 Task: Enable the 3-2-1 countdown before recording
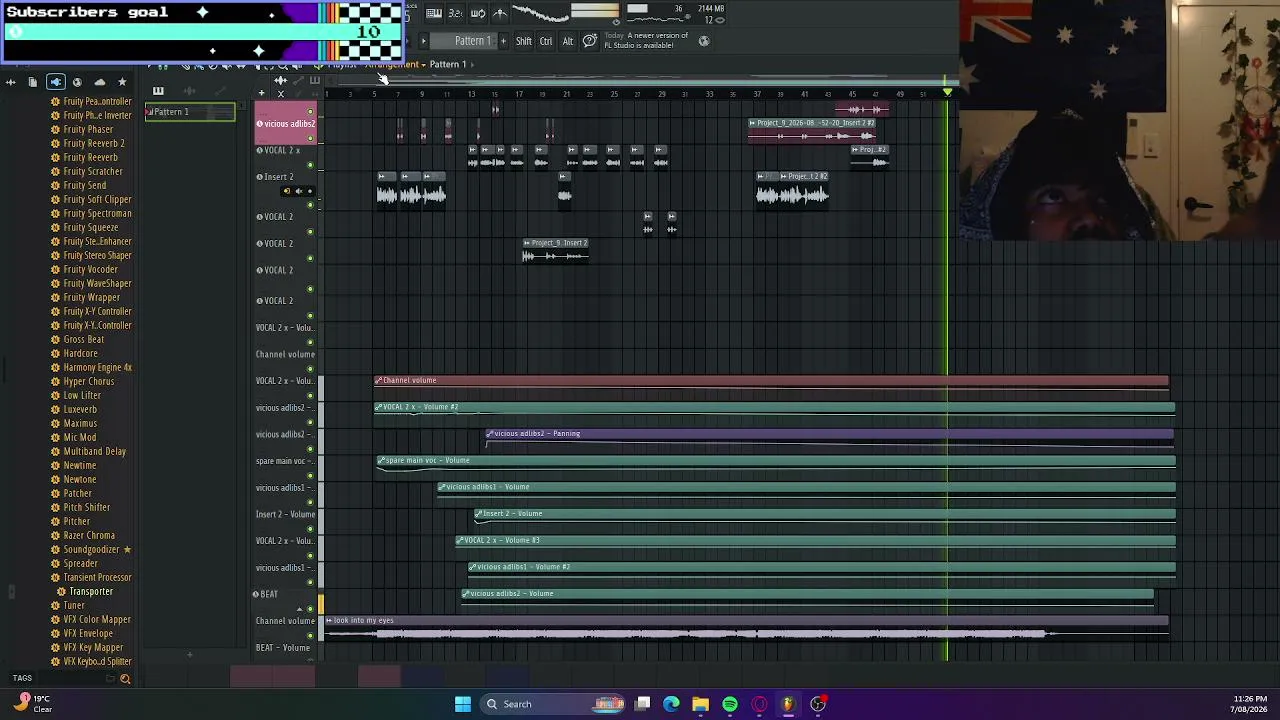pos(456,13)
